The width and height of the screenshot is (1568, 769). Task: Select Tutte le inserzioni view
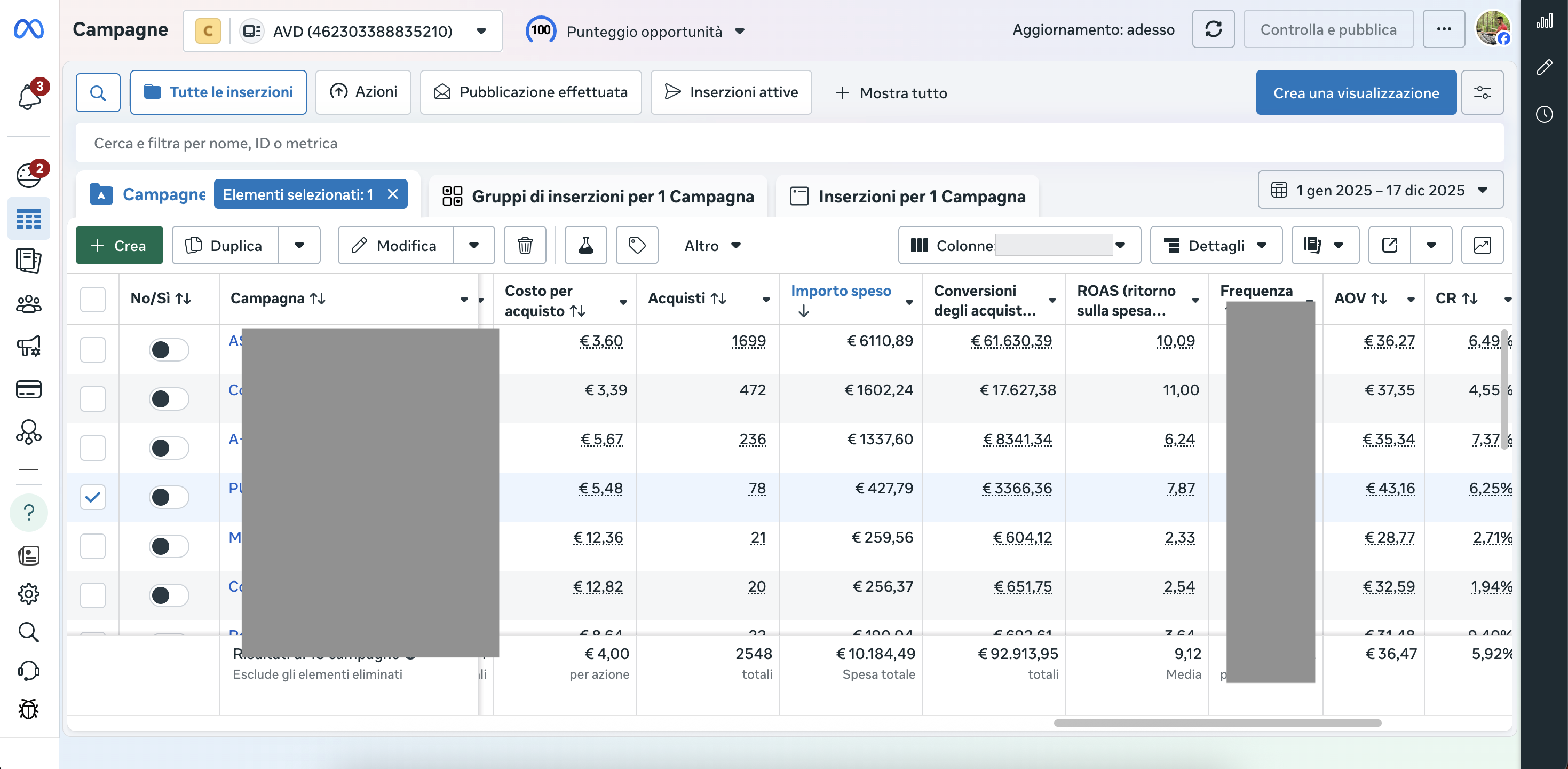(x=218, y=92)
